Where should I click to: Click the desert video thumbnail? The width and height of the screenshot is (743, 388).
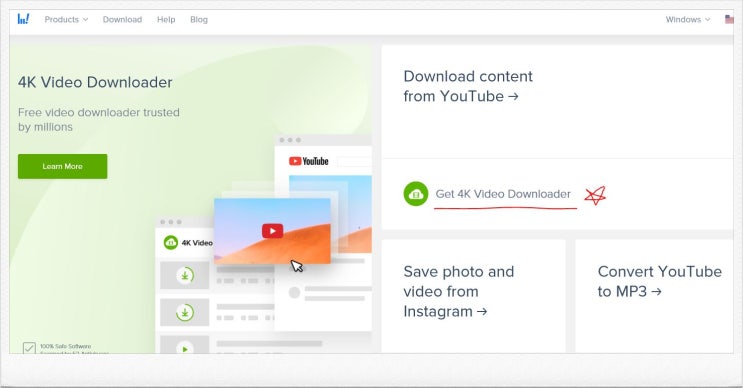(272, 231)
